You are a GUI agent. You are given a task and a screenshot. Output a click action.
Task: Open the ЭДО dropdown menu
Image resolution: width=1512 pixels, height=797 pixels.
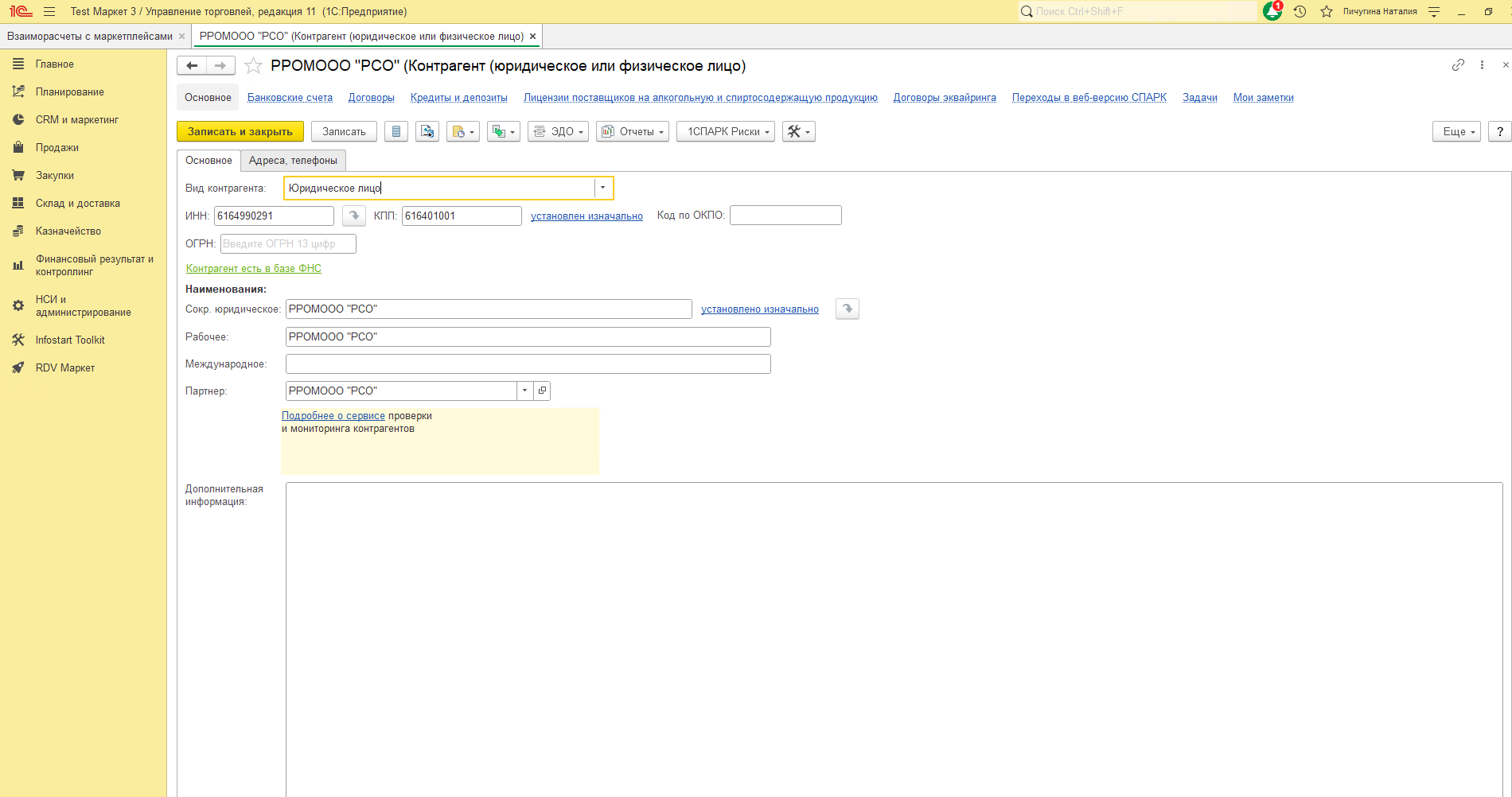558,132
